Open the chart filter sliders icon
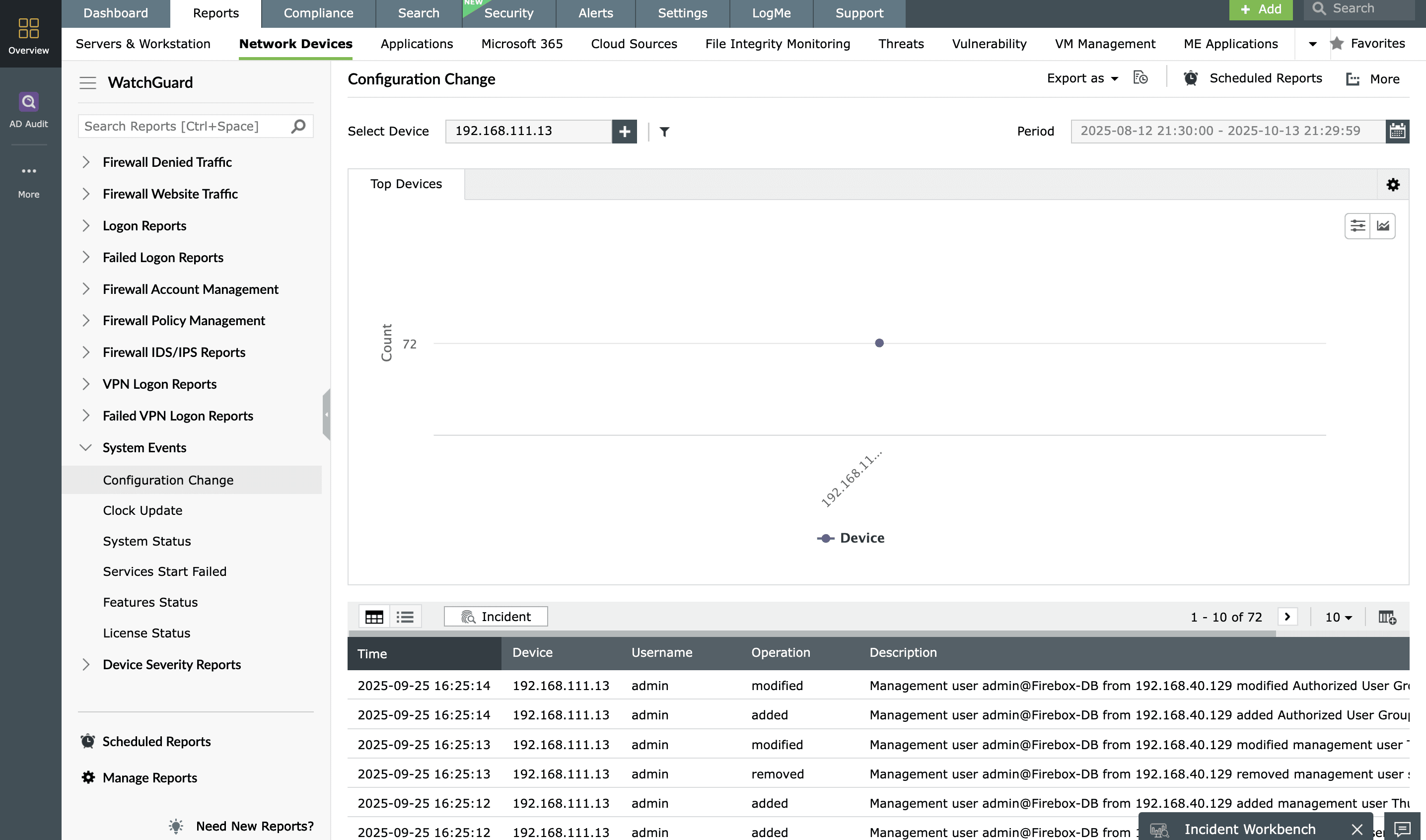This screenshot has width=1426, height=840. (x=1357, y=226)
